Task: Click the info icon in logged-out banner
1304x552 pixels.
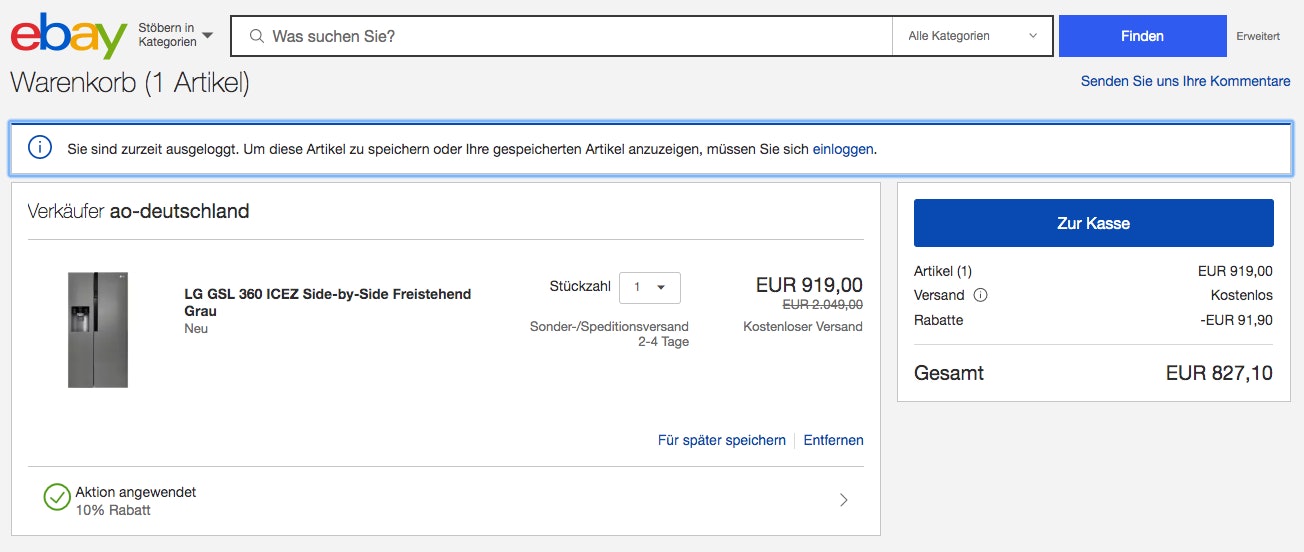Action: pos(39,148)
